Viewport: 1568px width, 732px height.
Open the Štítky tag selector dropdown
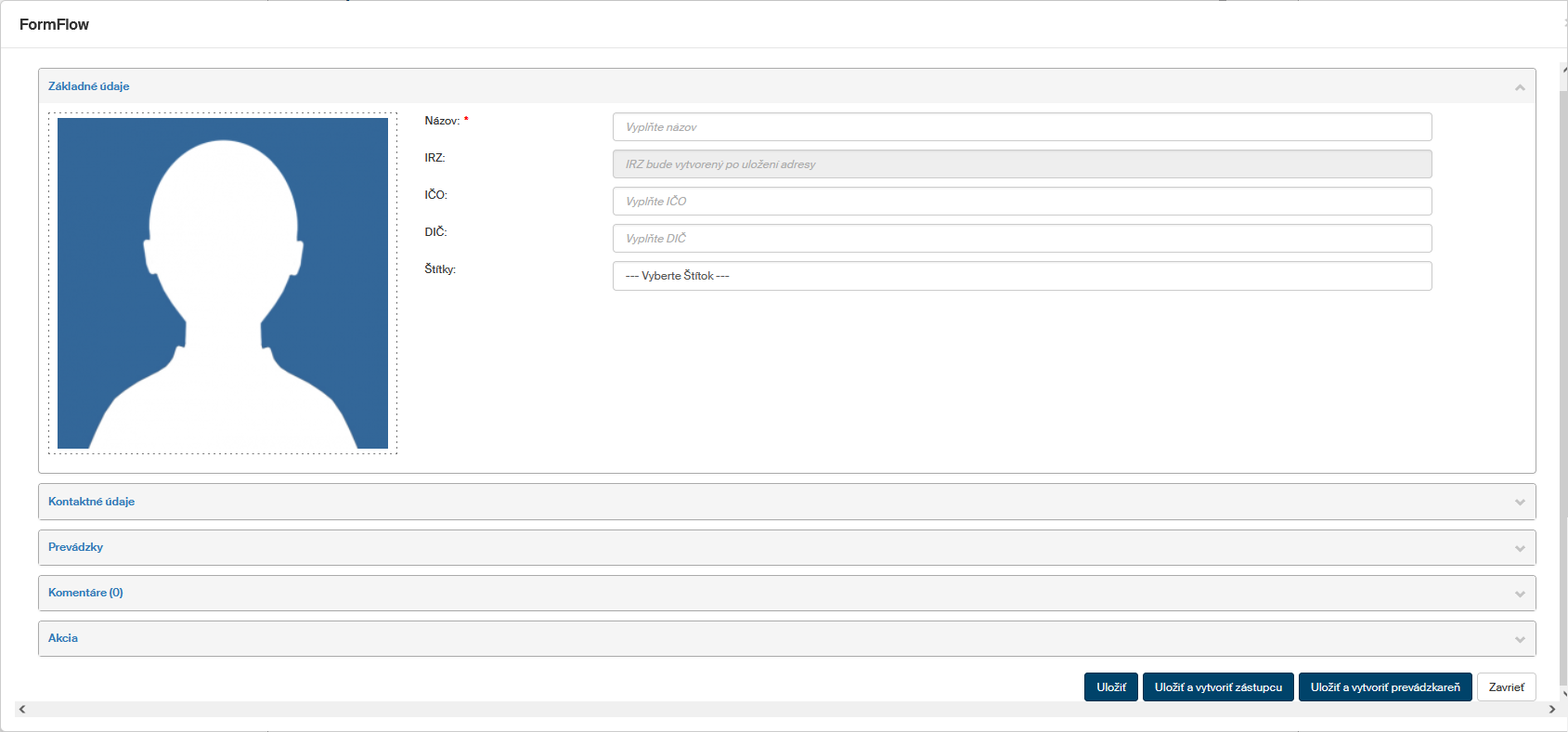coord(1021,276)
